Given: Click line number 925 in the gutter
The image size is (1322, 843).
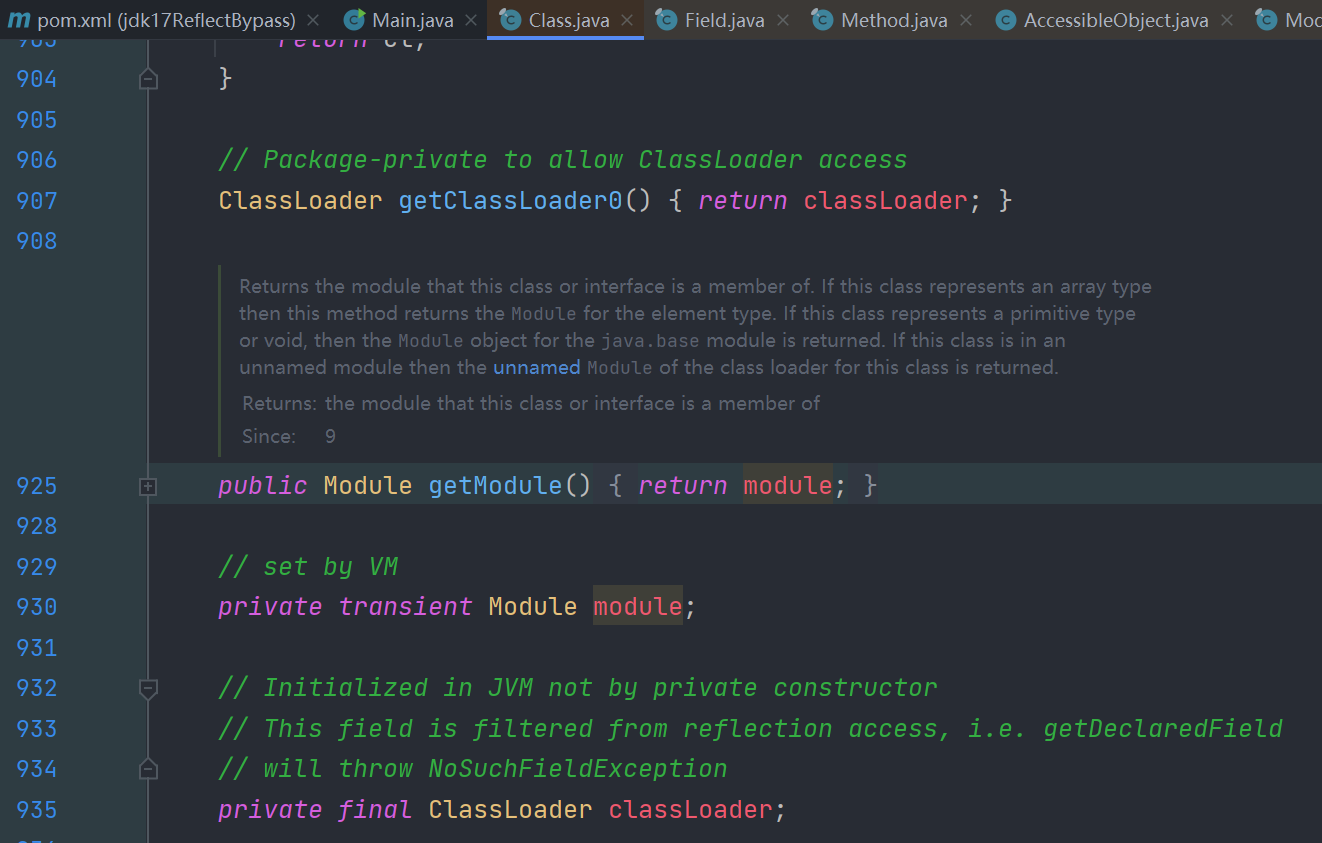Looking at the screenshot, I should (37, 486).
